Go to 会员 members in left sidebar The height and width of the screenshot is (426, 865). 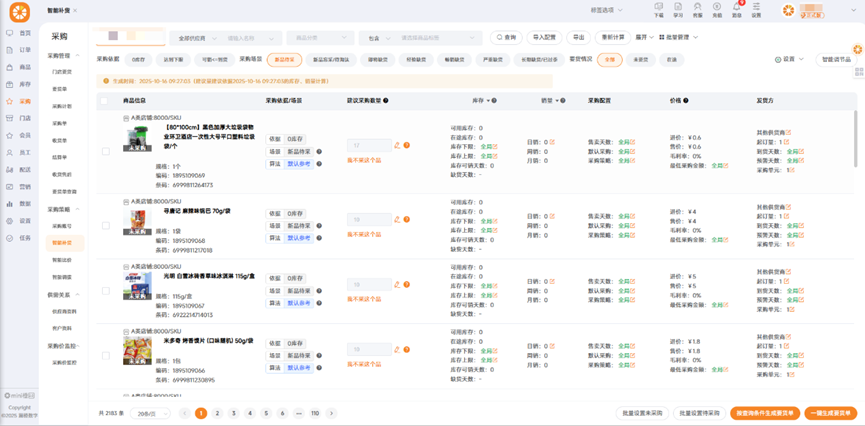click(x=18, y=135)
